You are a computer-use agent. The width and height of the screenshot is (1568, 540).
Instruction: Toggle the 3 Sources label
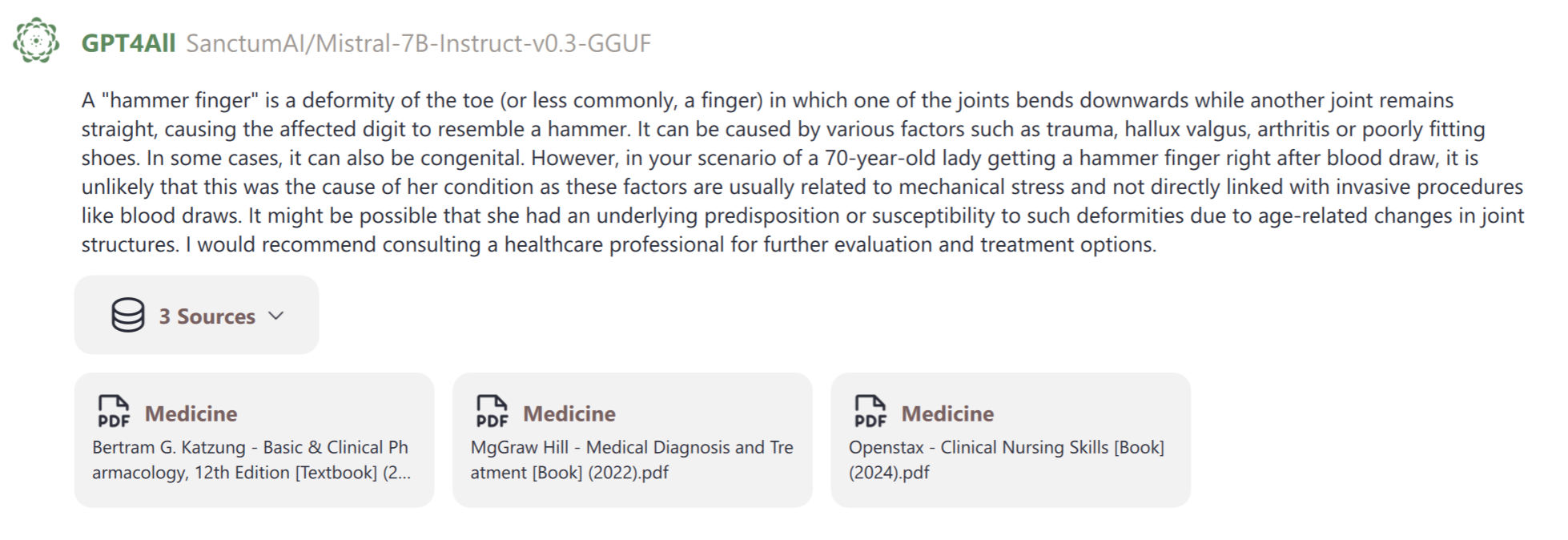(207, 316)
